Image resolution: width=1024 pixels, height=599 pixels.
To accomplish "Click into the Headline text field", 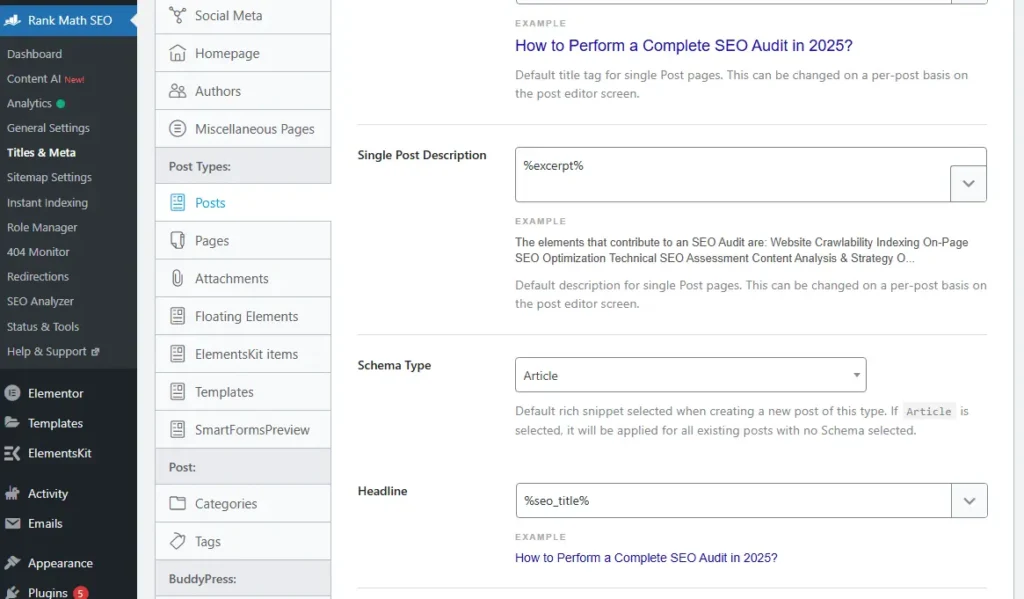I will (x=733, y=501).
